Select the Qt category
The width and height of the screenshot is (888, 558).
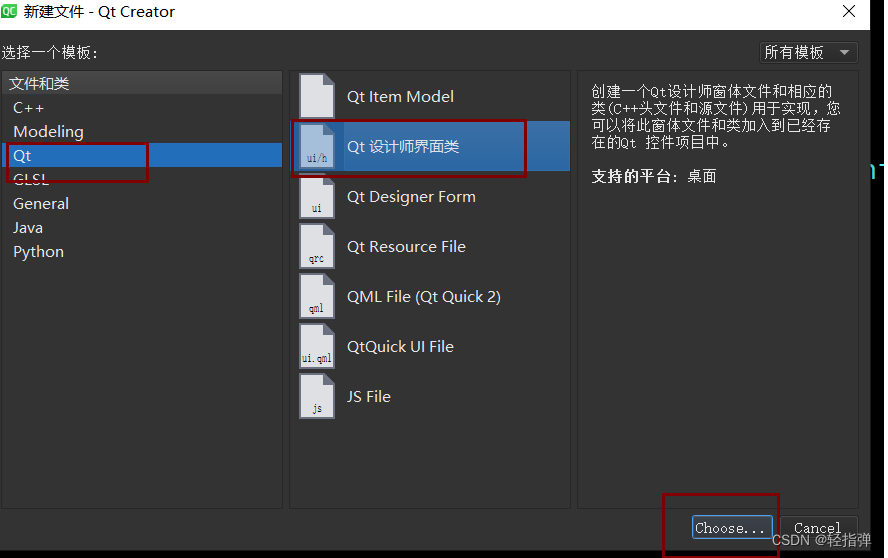pos(142,155)
